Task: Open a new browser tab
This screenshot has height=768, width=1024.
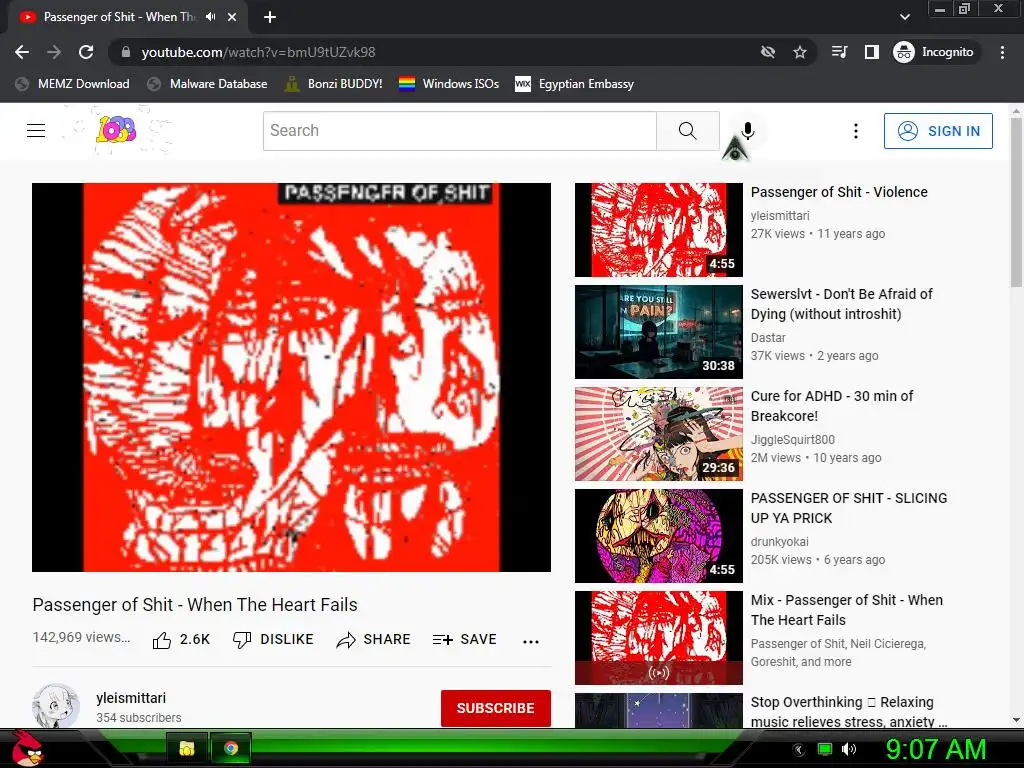Action: [270, 17]
